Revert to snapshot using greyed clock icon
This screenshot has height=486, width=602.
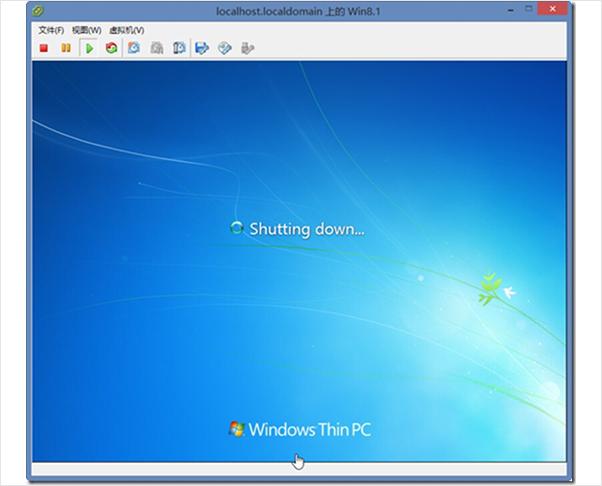pos(157,48)
